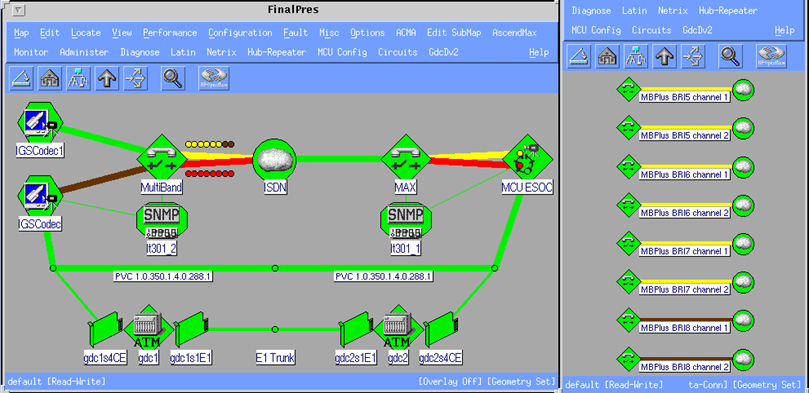Click the E1 Trunk midpoint circle connector

275,329
